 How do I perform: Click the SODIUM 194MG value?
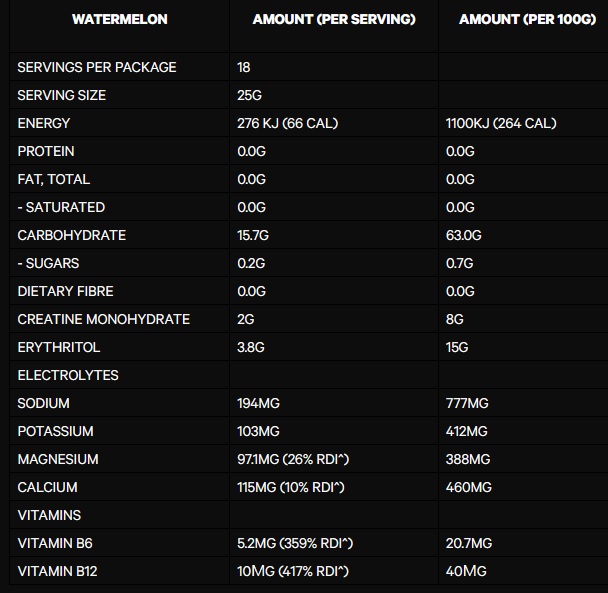[x=258, y=403]
